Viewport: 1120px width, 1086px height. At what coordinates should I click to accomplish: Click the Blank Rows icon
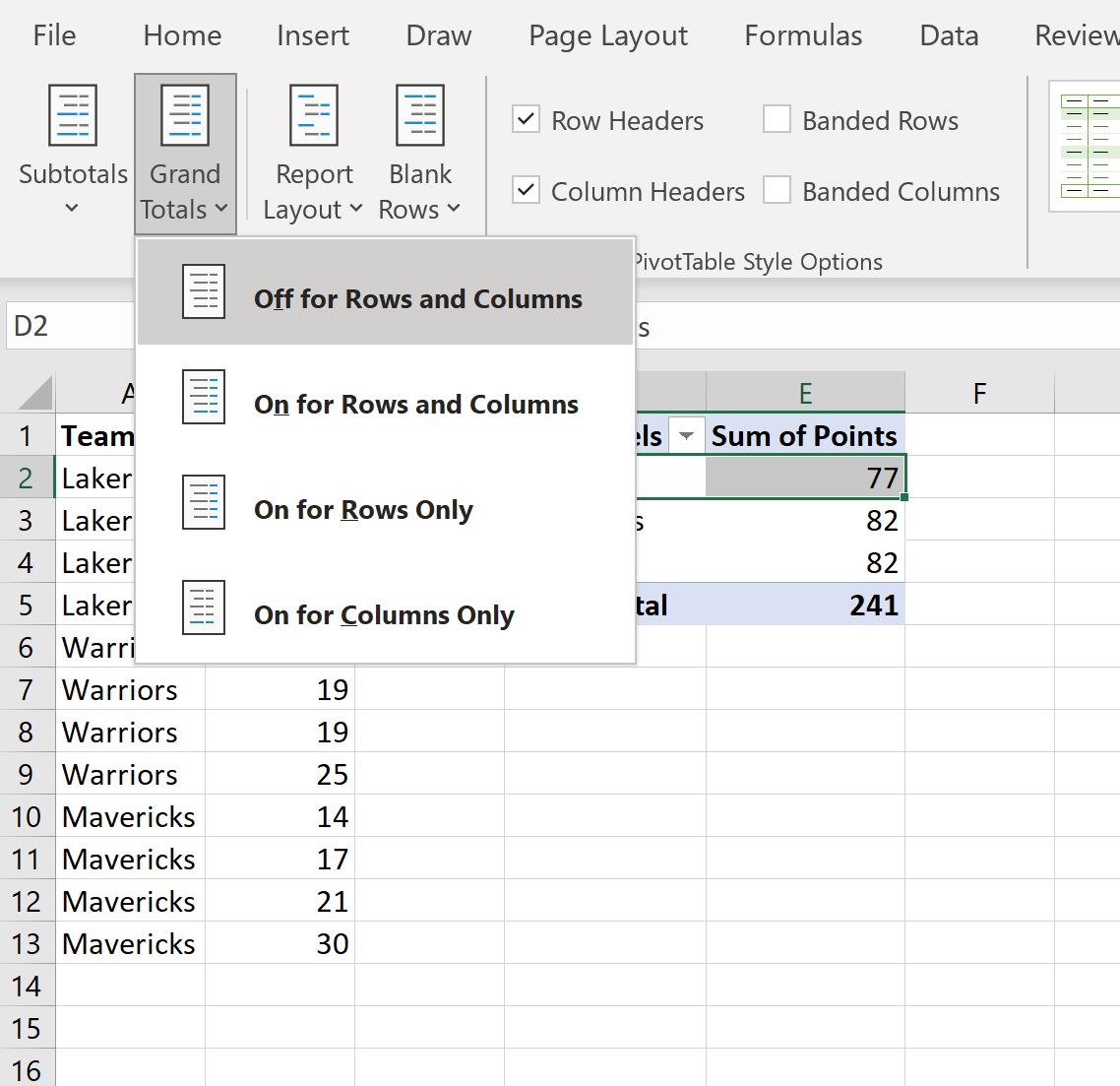click(x=420, y=116)
